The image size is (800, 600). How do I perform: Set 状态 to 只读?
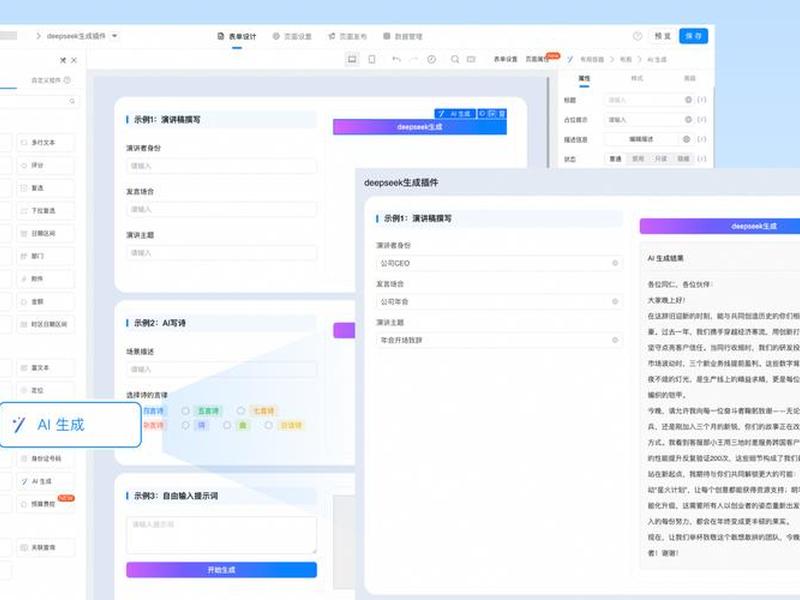click(661, 159)
